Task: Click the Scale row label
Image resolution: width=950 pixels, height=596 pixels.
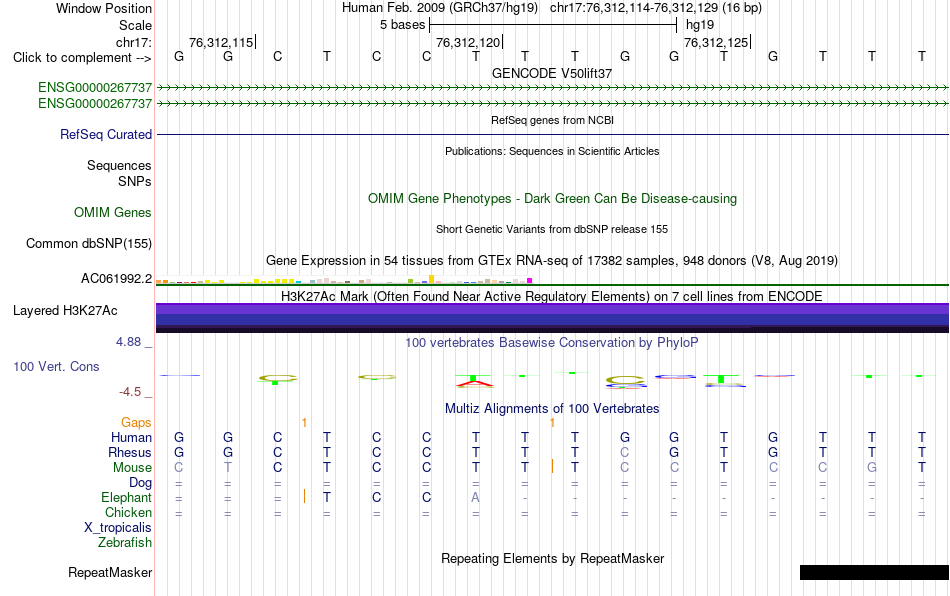Action: click(x=135, y=25)
